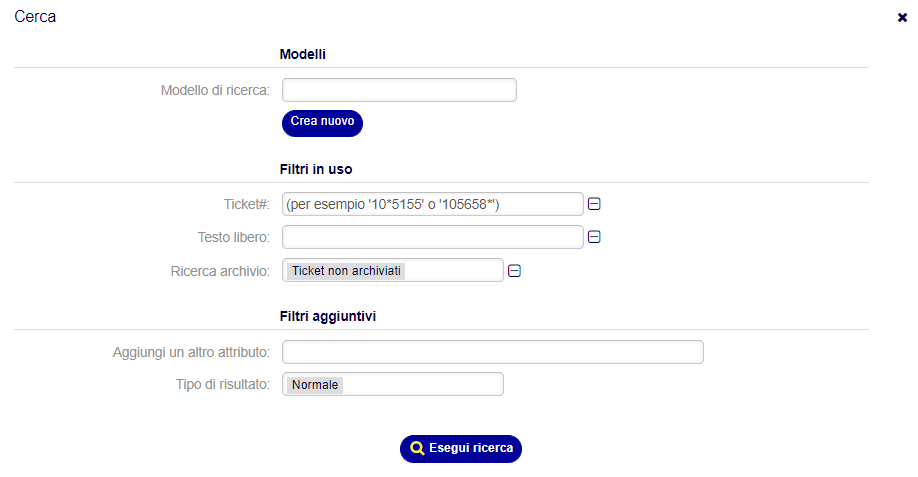Run the search with the Esegui ricerca button
918x477 pixels.
[x=461, y=448]
